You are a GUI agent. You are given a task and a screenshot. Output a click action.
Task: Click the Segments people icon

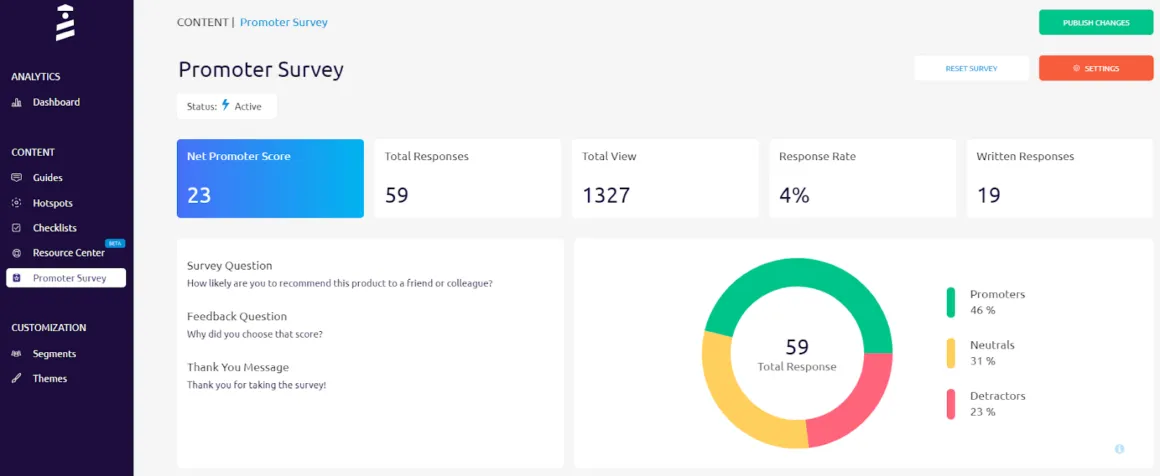coord(16,354)
